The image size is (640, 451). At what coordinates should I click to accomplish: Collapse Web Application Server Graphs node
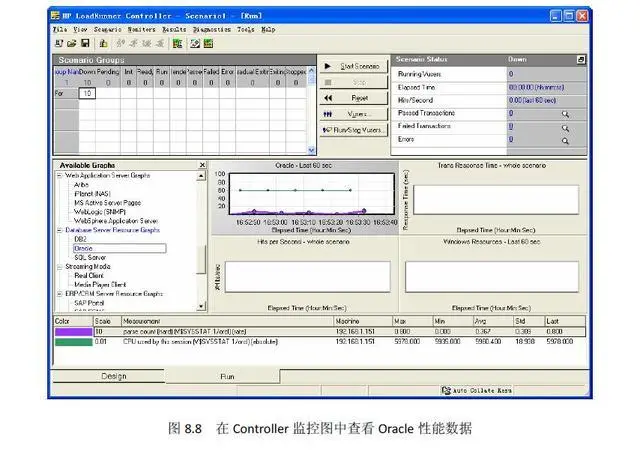click(60, 176)
